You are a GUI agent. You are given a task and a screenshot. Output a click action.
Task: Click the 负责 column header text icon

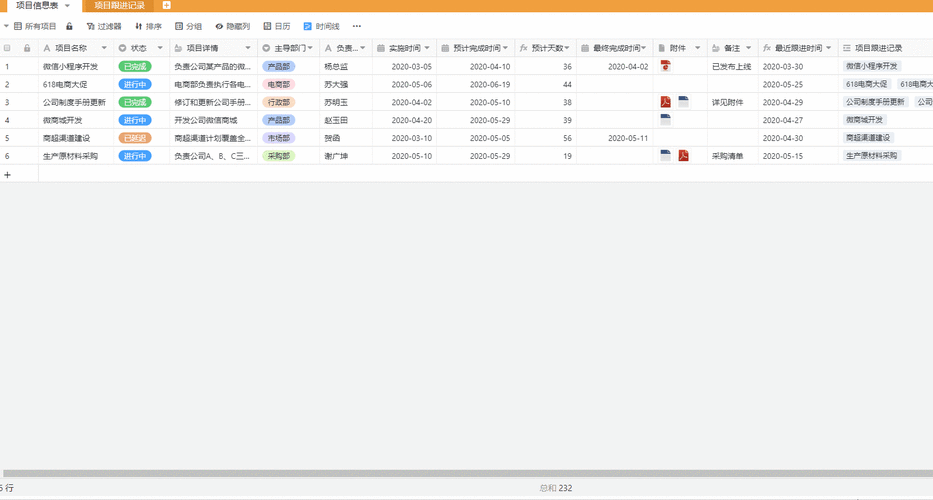pyautogui.click(x=328, y=48)
